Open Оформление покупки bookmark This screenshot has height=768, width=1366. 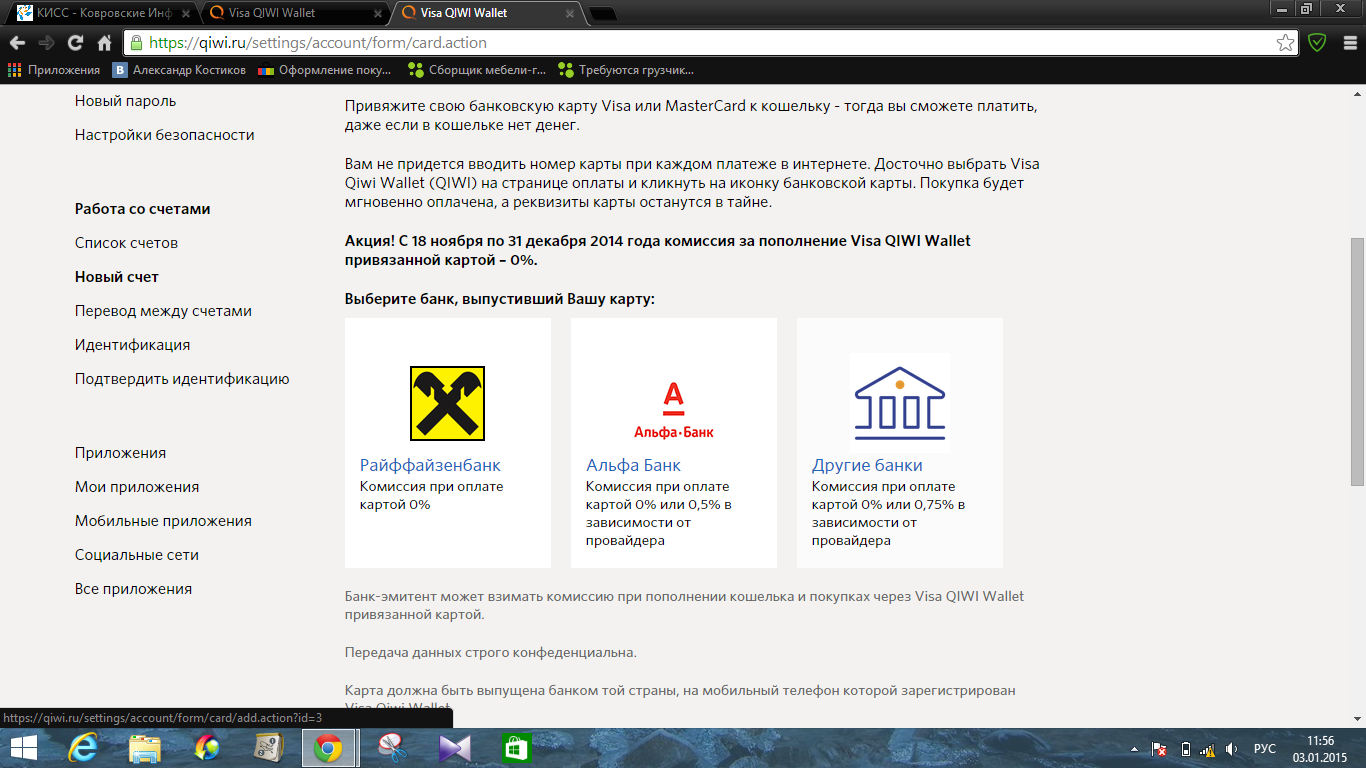[x=325, y=70]
